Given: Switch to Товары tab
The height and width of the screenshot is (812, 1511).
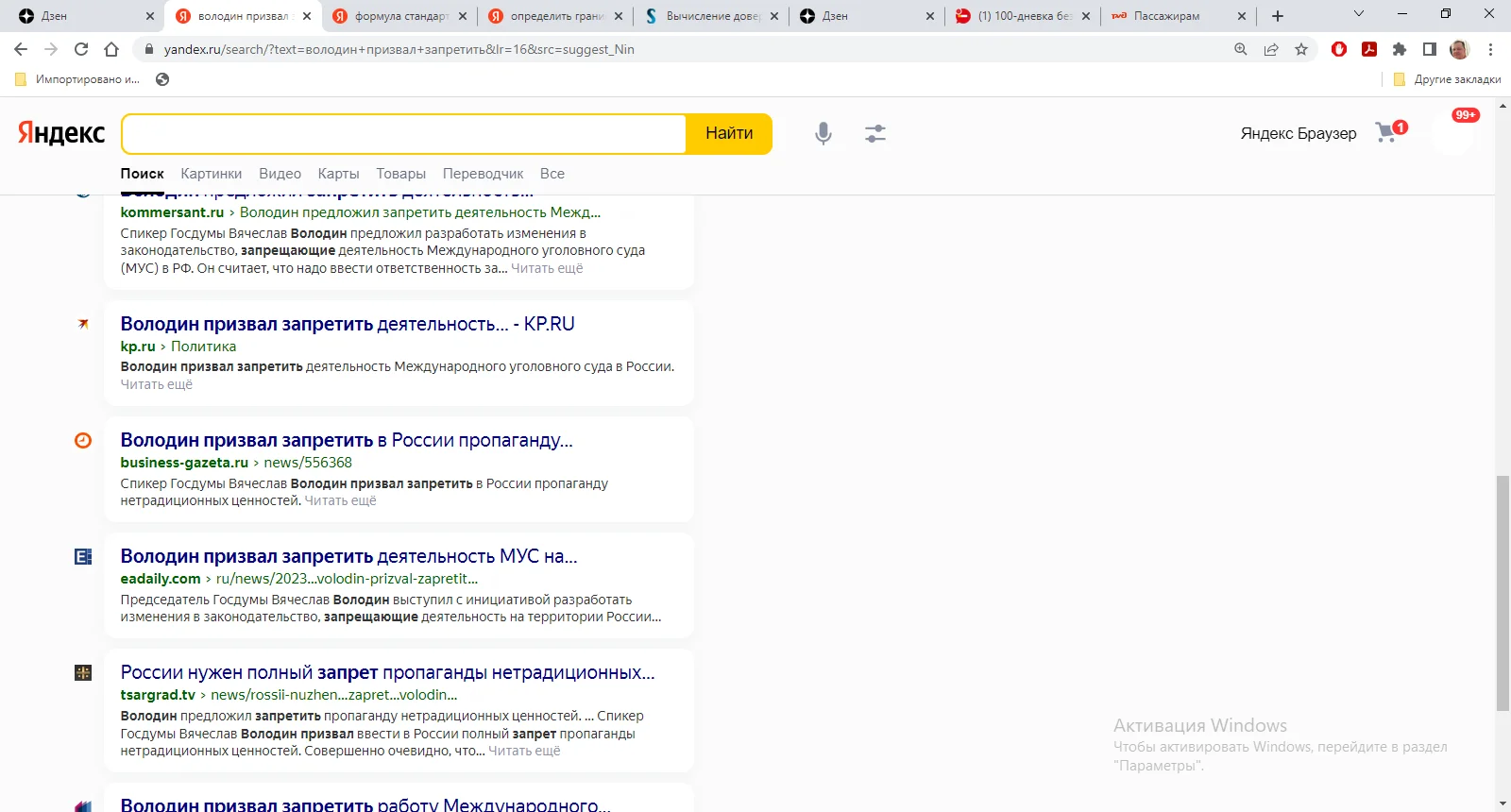Looking at the screenshot, I should tap(400, 174).
